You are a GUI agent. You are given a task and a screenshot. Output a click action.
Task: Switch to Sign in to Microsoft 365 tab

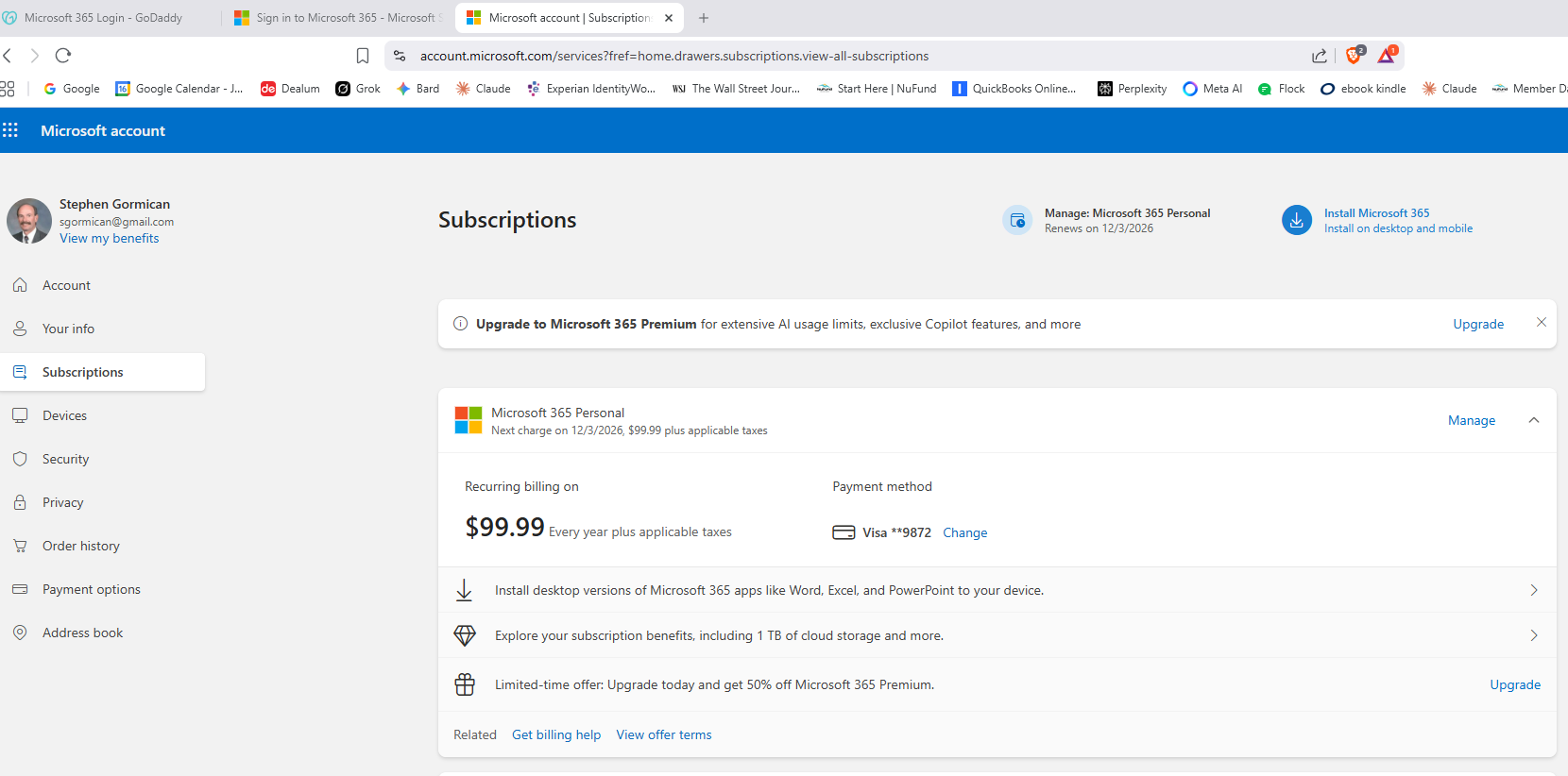point(337,18)
